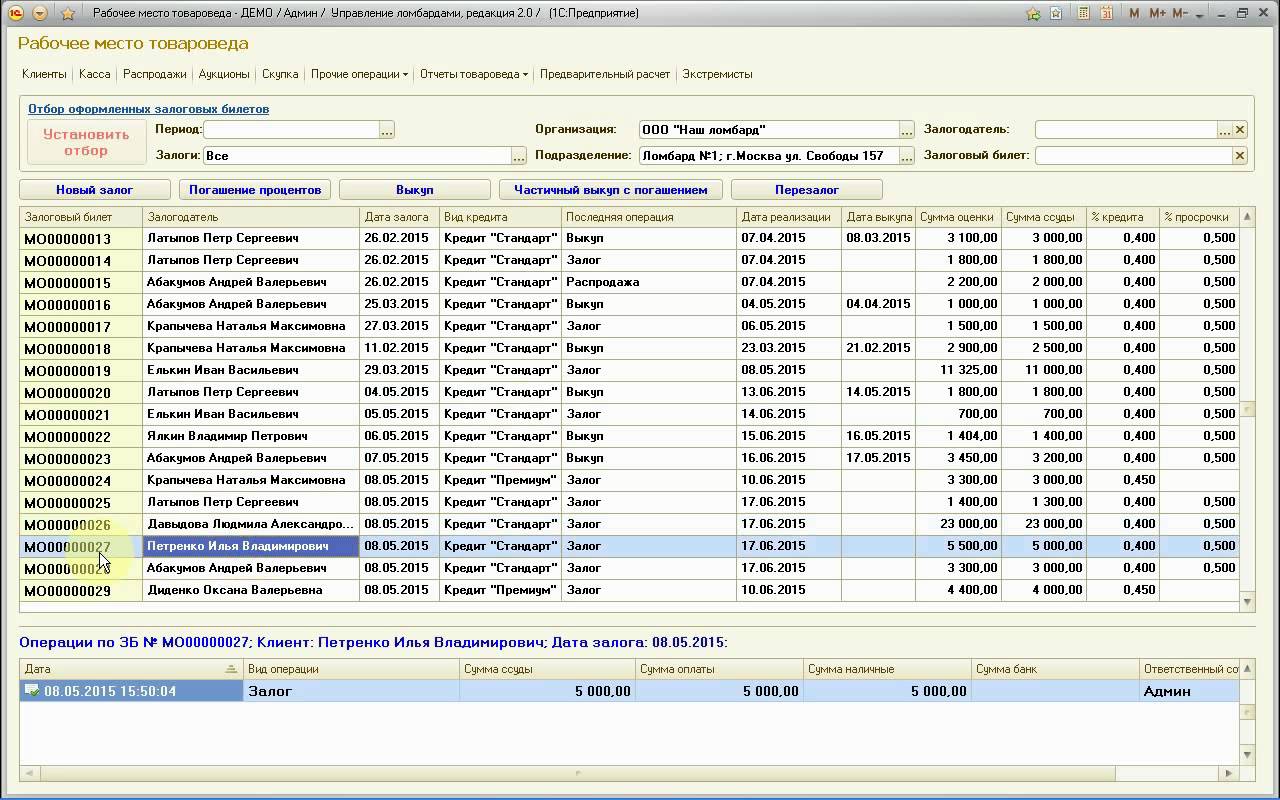Open the Аукционы section
The width and height of the screenshot is (1280, 800).
tap(224, 74)
